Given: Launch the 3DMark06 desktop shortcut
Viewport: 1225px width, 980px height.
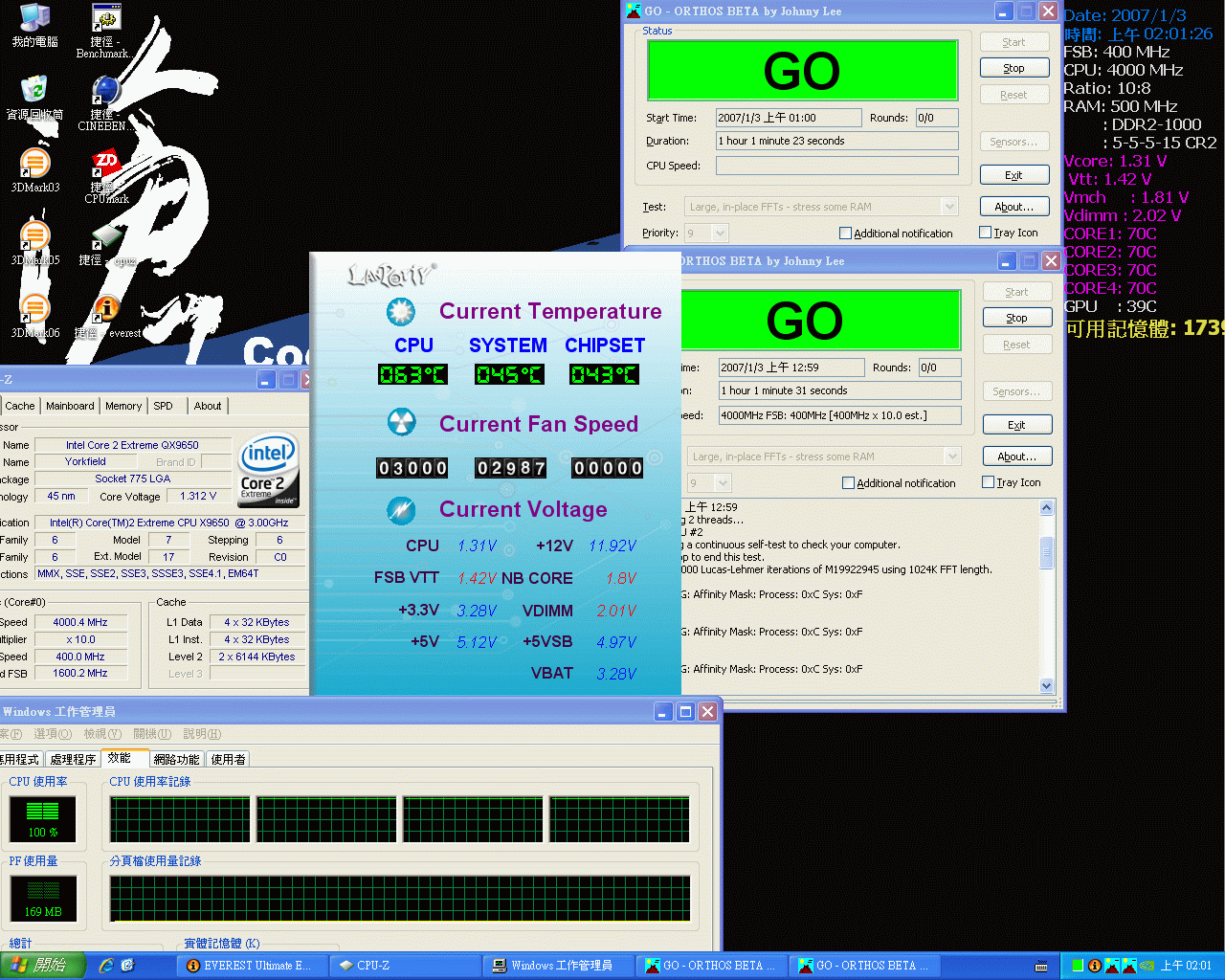Looking at the screenshot, I should pos(34,308).
